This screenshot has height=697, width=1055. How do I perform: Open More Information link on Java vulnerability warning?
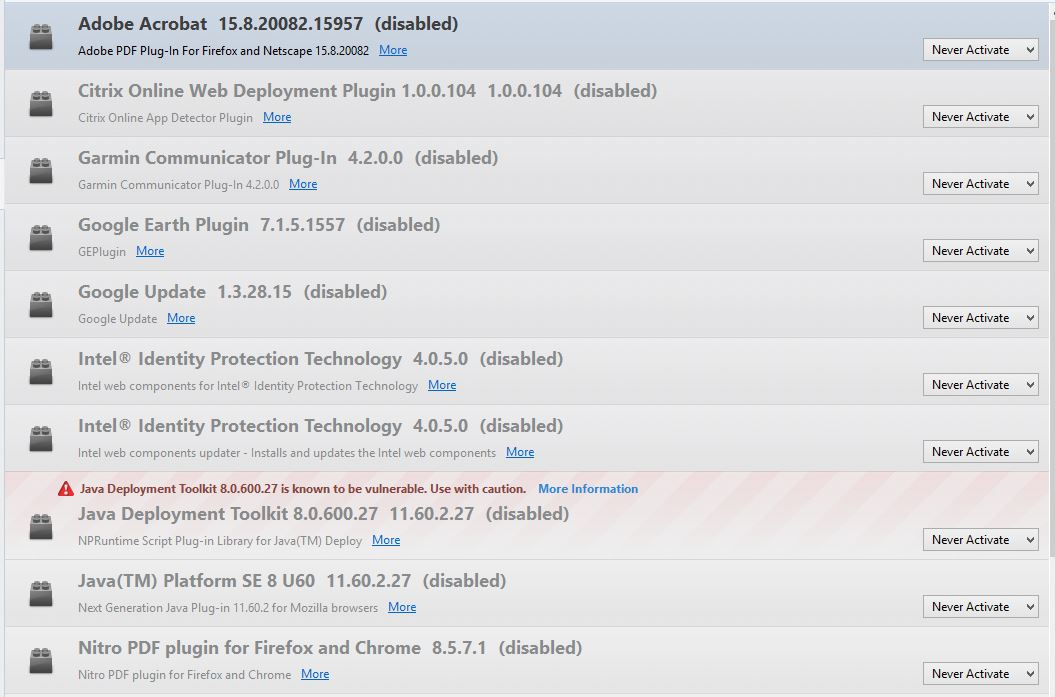pos(588,489)
